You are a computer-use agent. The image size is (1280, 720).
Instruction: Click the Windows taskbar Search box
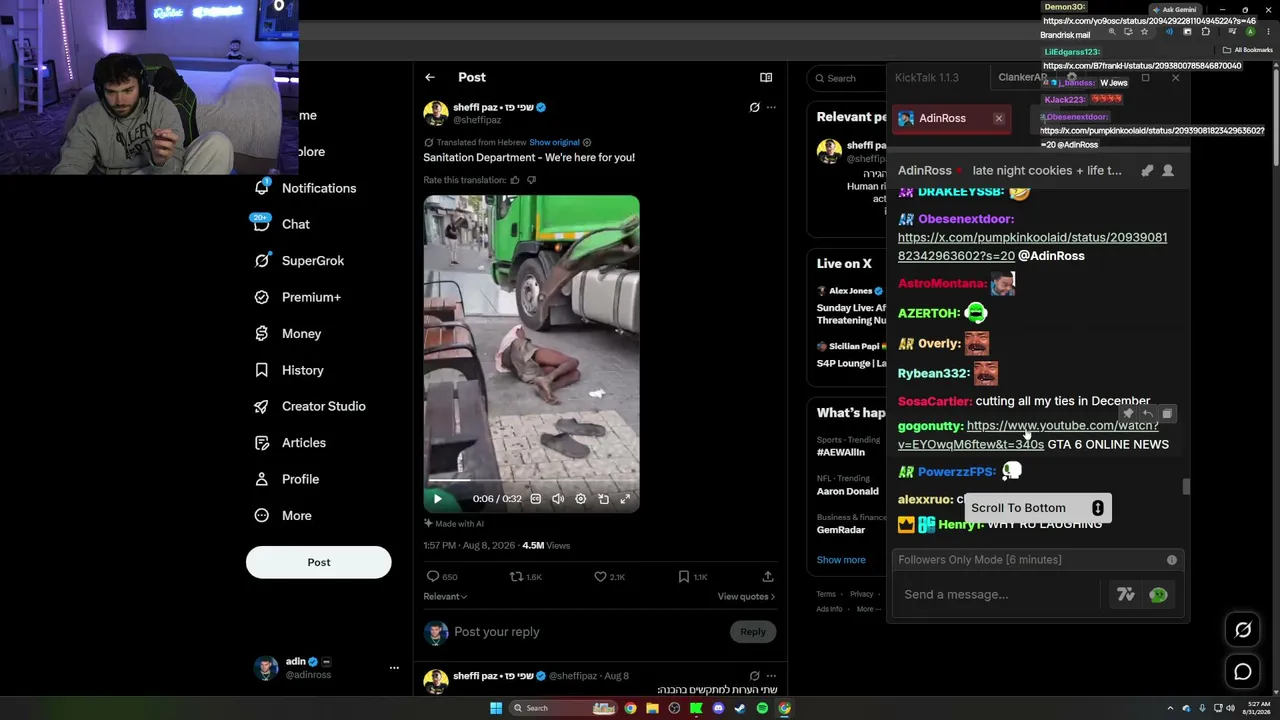coord(563,709)
